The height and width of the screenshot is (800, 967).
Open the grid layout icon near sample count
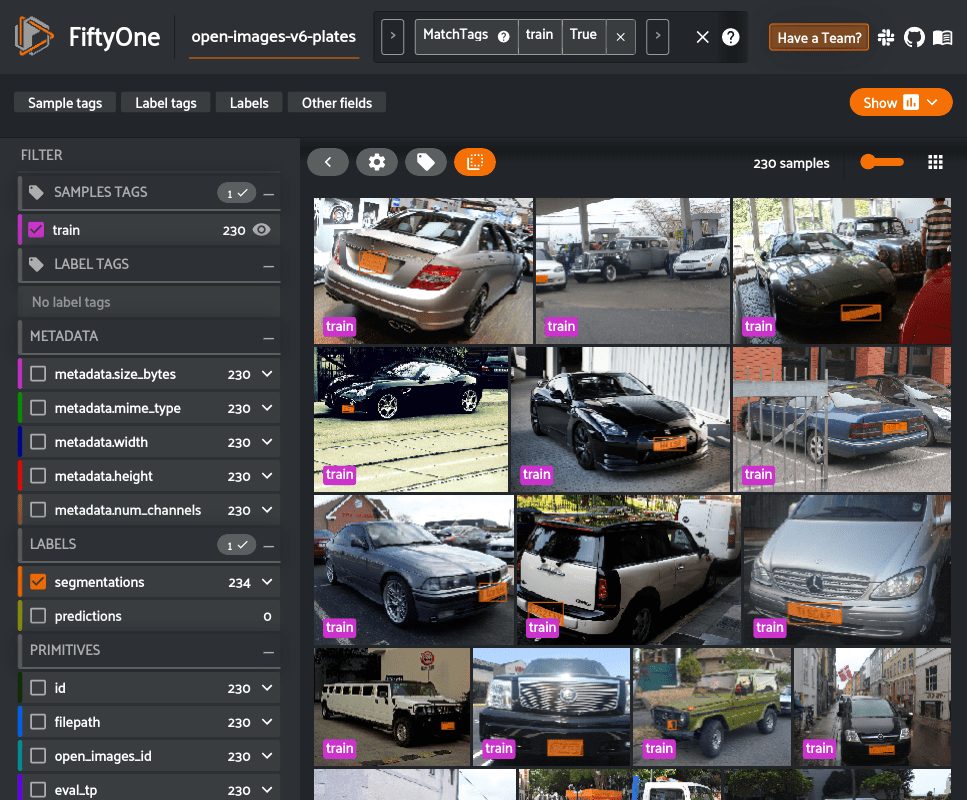point(936,162)
